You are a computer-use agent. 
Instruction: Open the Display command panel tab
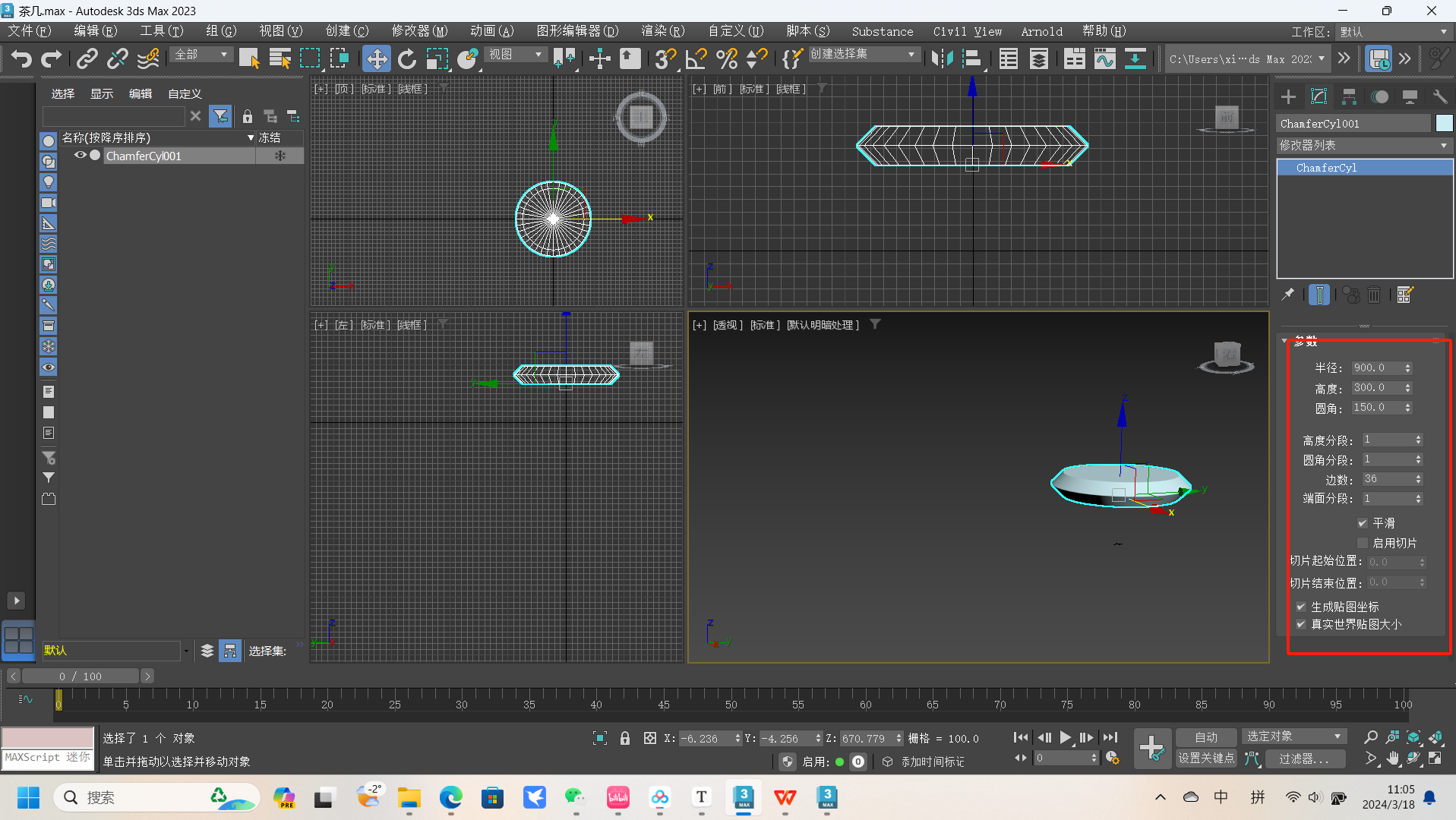click(1410, 96)
